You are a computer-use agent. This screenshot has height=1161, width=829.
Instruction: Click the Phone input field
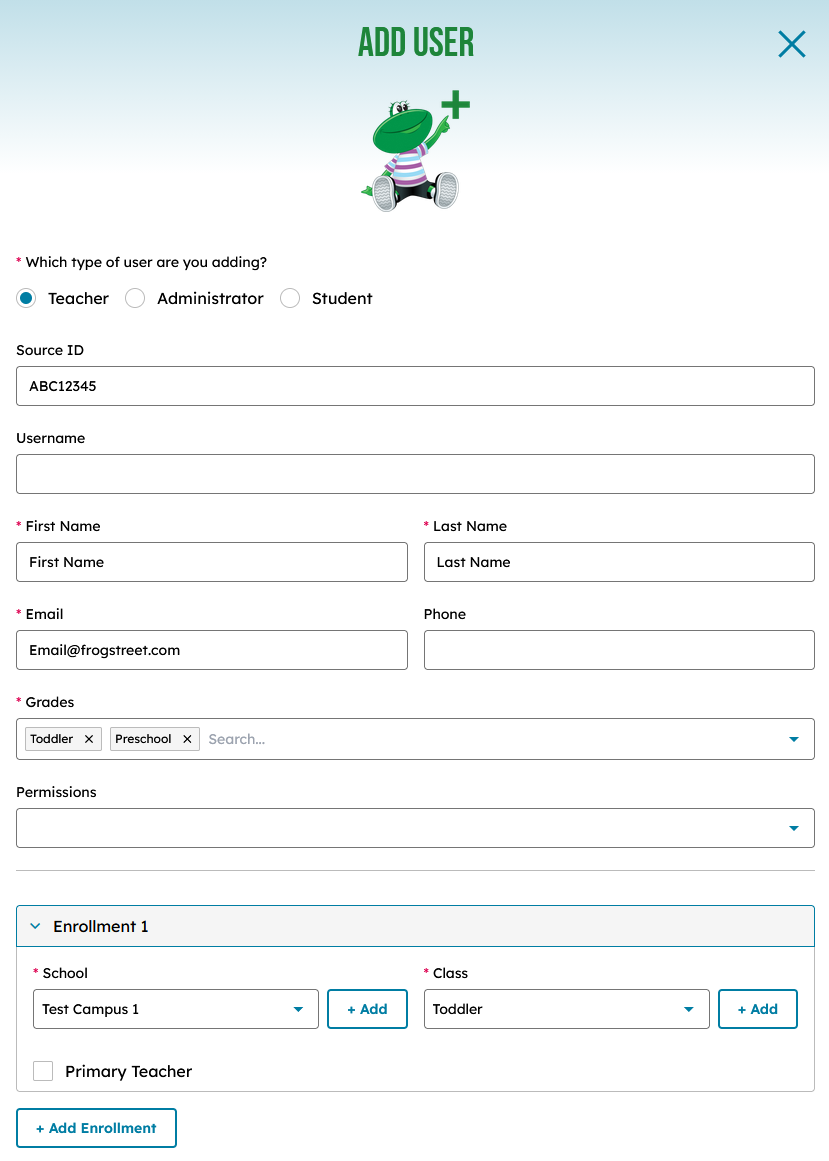(x=619, y=650)
